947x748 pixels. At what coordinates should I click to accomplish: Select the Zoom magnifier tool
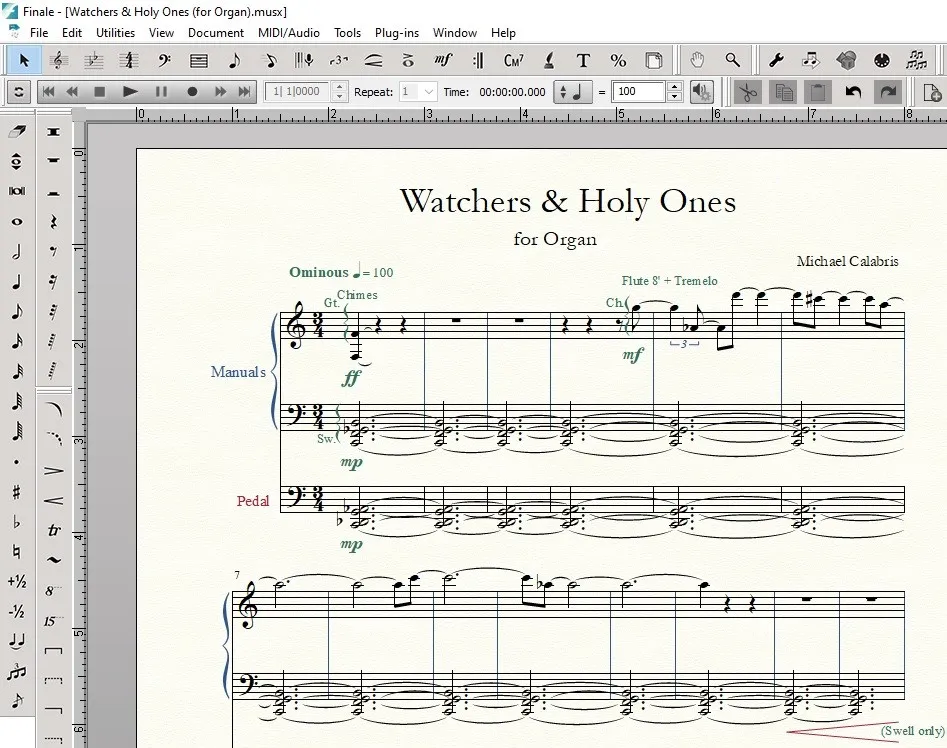733,60
